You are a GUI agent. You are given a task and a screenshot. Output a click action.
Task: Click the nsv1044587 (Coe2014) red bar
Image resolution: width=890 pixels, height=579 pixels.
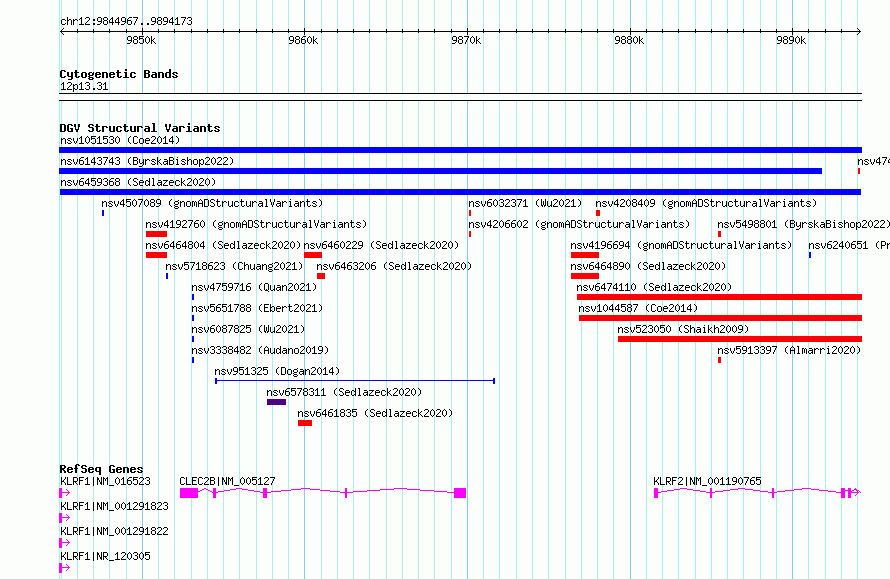click(x=720, y=318)
